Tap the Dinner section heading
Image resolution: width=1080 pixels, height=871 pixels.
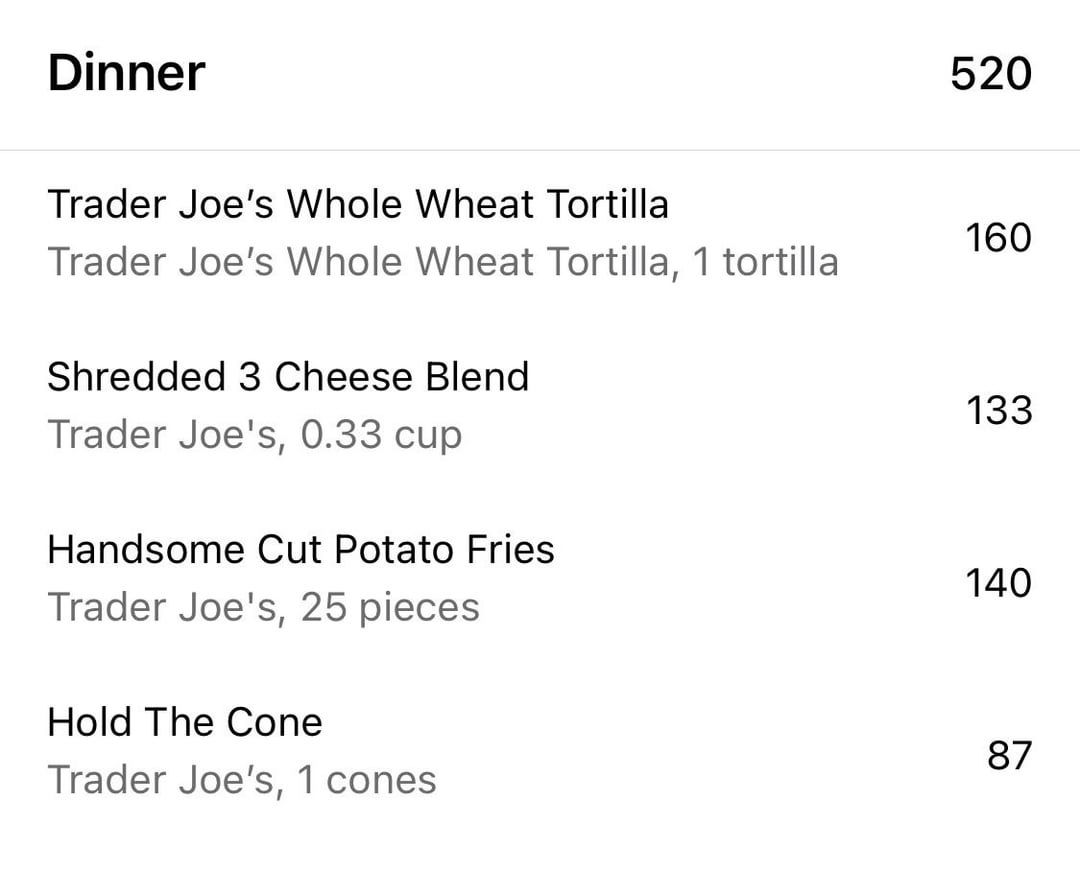126,74
